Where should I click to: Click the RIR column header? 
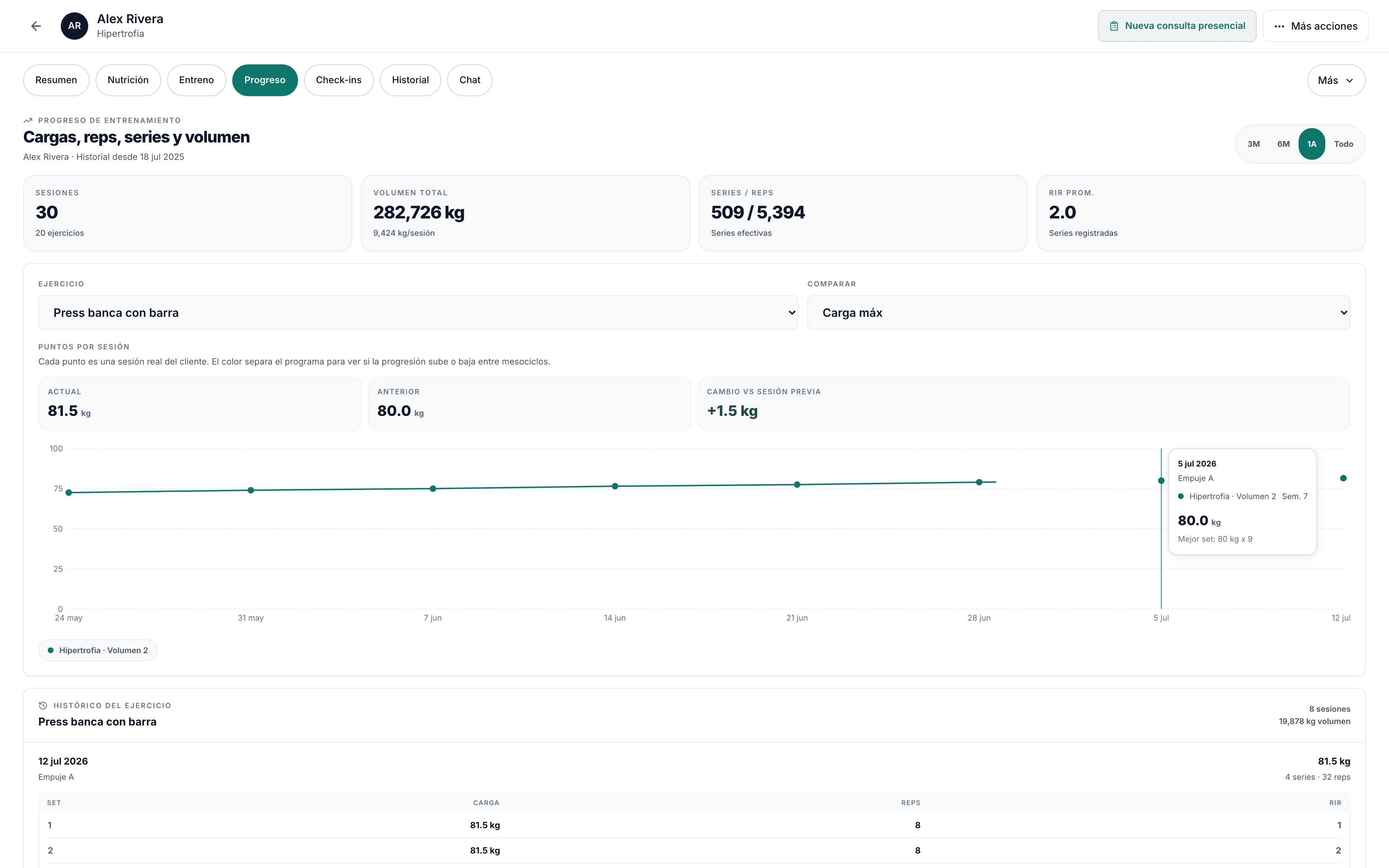click(1335, 803)
